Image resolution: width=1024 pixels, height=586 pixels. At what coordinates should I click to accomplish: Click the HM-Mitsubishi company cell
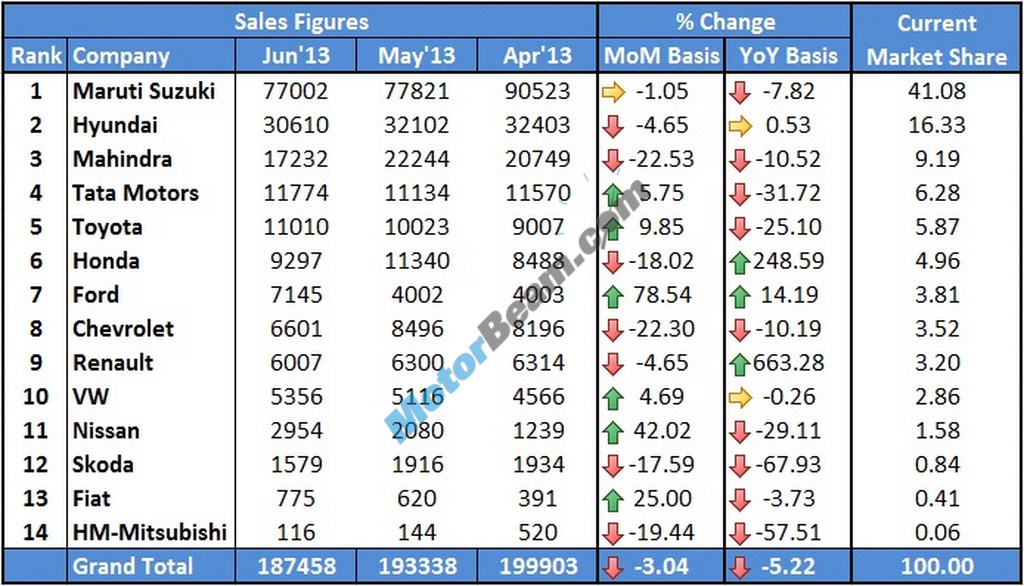coord(150,532)
